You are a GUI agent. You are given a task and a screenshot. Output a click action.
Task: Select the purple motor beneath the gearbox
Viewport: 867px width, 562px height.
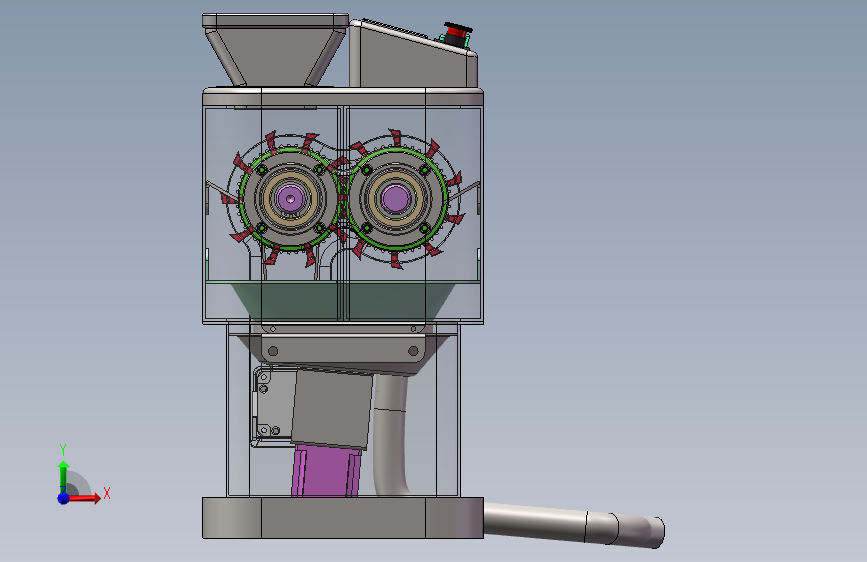(x=325, y=471)
